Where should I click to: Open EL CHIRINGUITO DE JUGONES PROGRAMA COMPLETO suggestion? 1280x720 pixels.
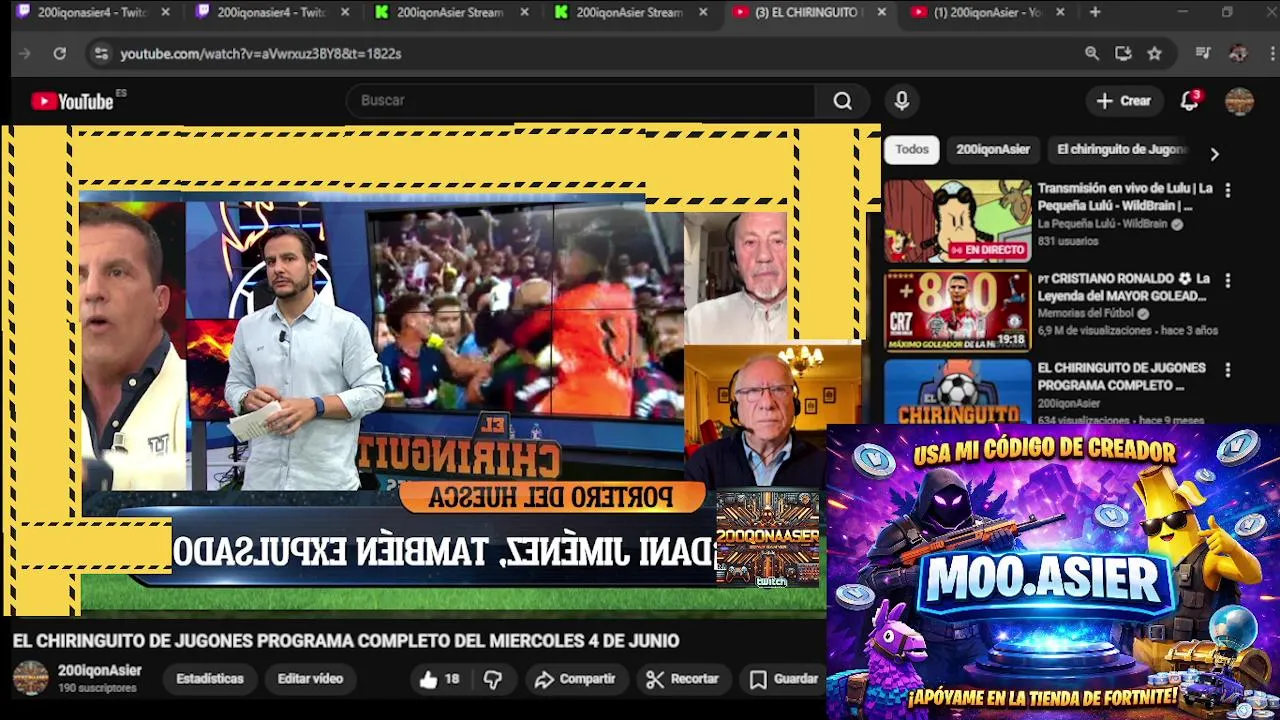tap(1121, 377)
